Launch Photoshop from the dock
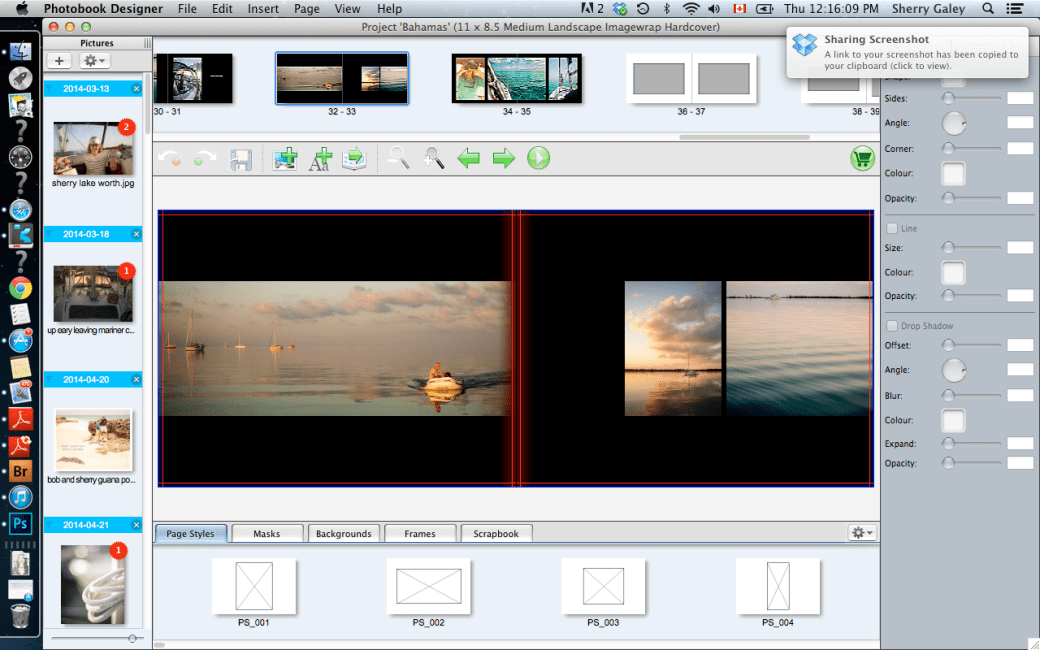 [20, 523]
